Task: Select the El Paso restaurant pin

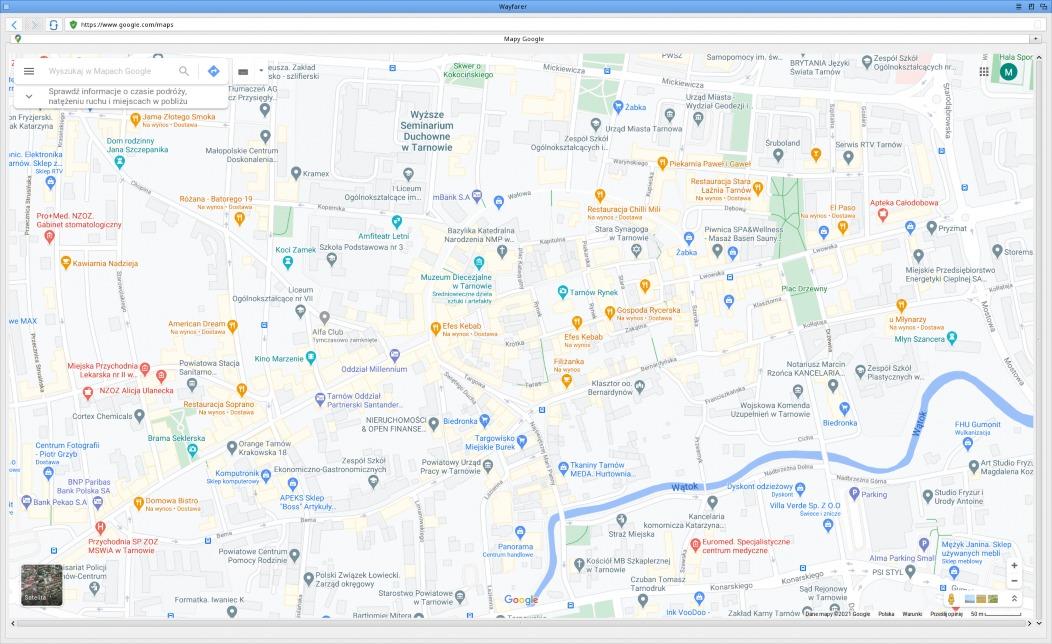Action: click(843, 227)
